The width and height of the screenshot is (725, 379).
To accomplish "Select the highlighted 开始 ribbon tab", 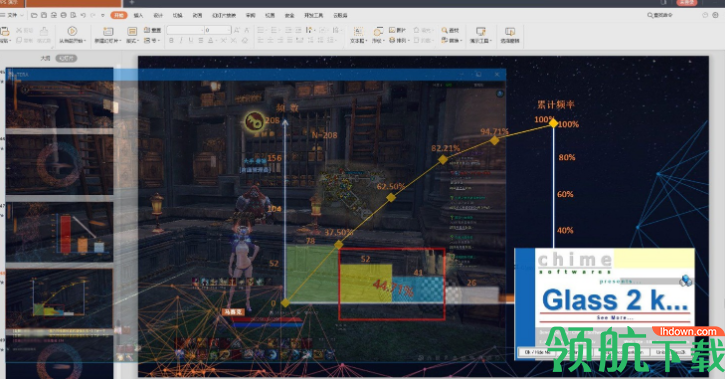I will (119, 15).
